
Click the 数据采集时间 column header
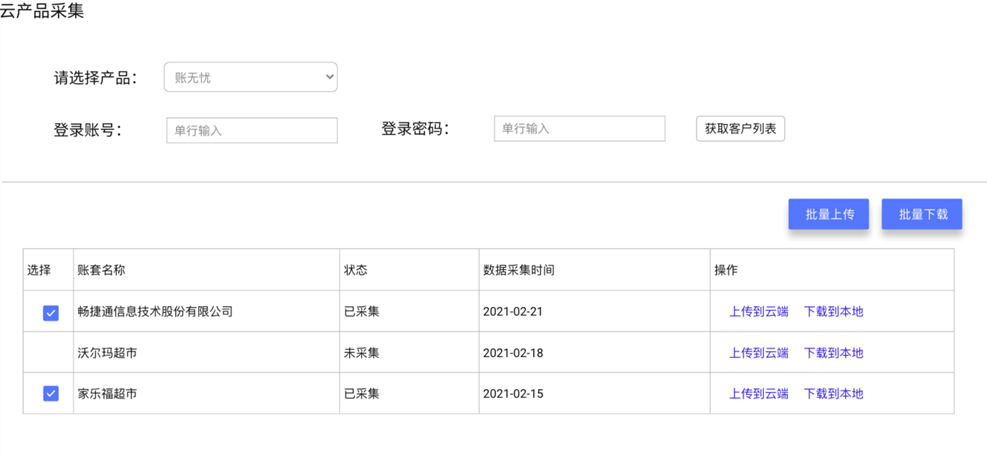coord(518,270)
